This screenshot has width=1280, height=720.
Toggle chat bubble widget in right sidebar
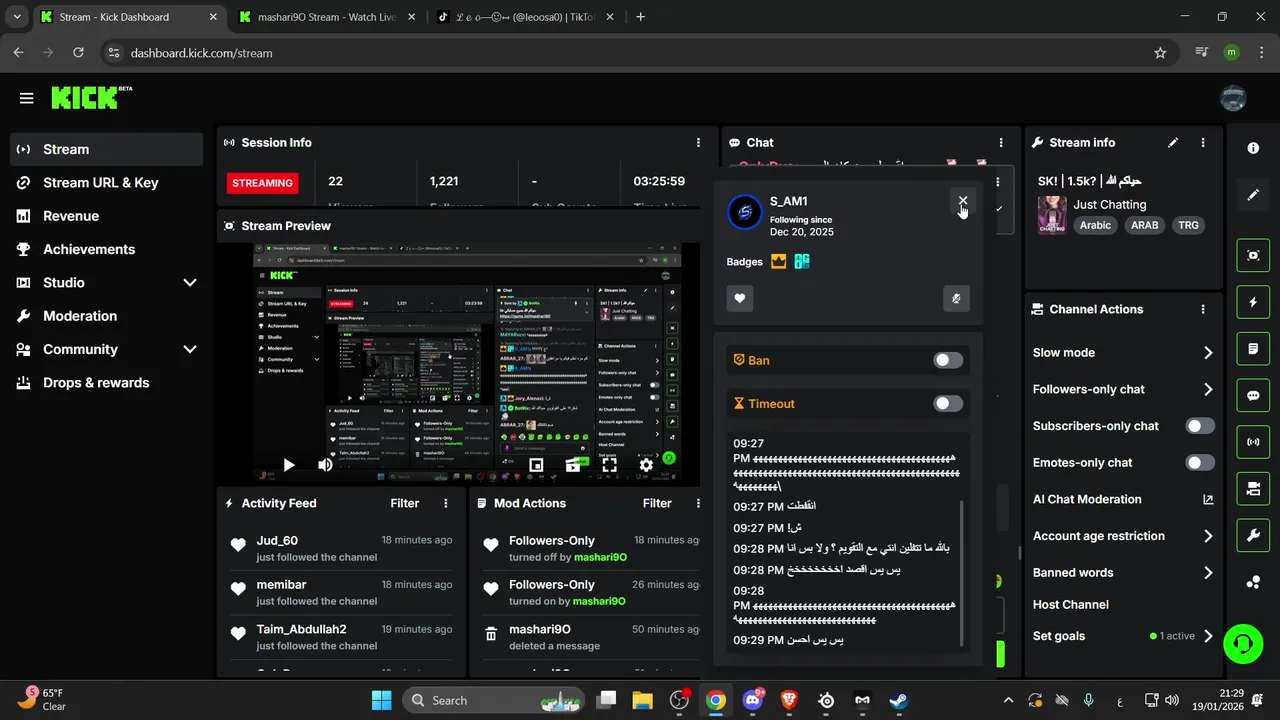pos(1253,396)
